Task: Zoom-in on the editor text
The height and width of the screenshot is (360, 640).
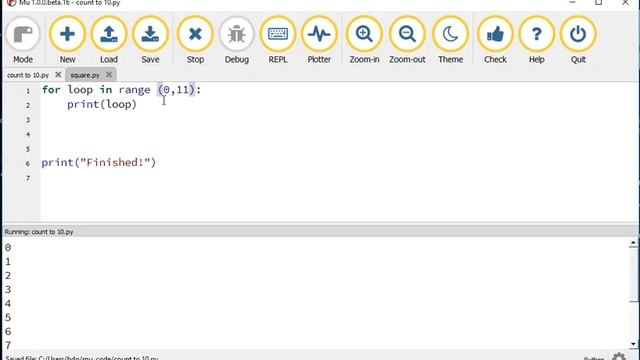Action: pos(364,40)
